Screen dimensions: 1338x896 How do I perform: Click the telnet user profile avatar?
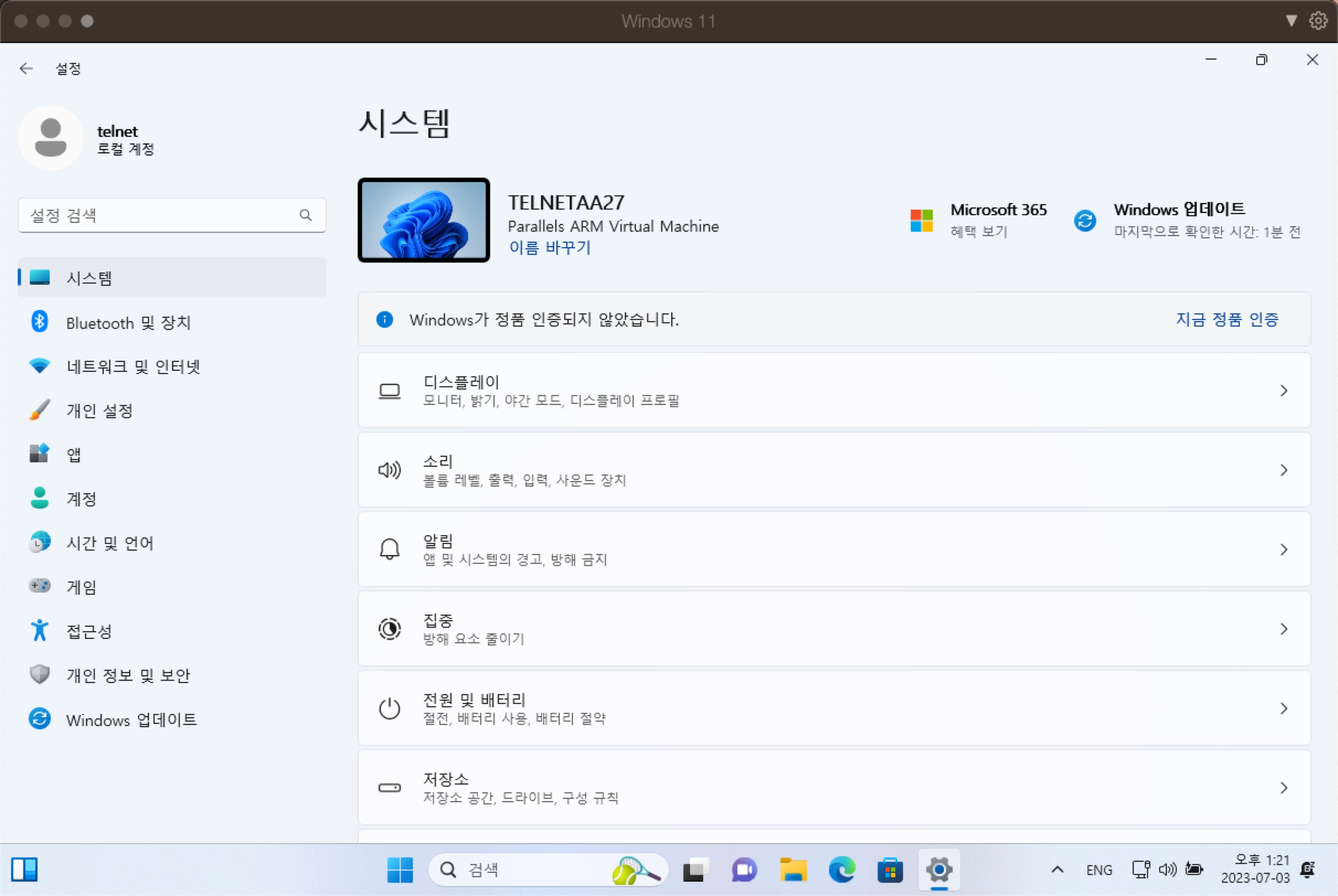point(50,137)
